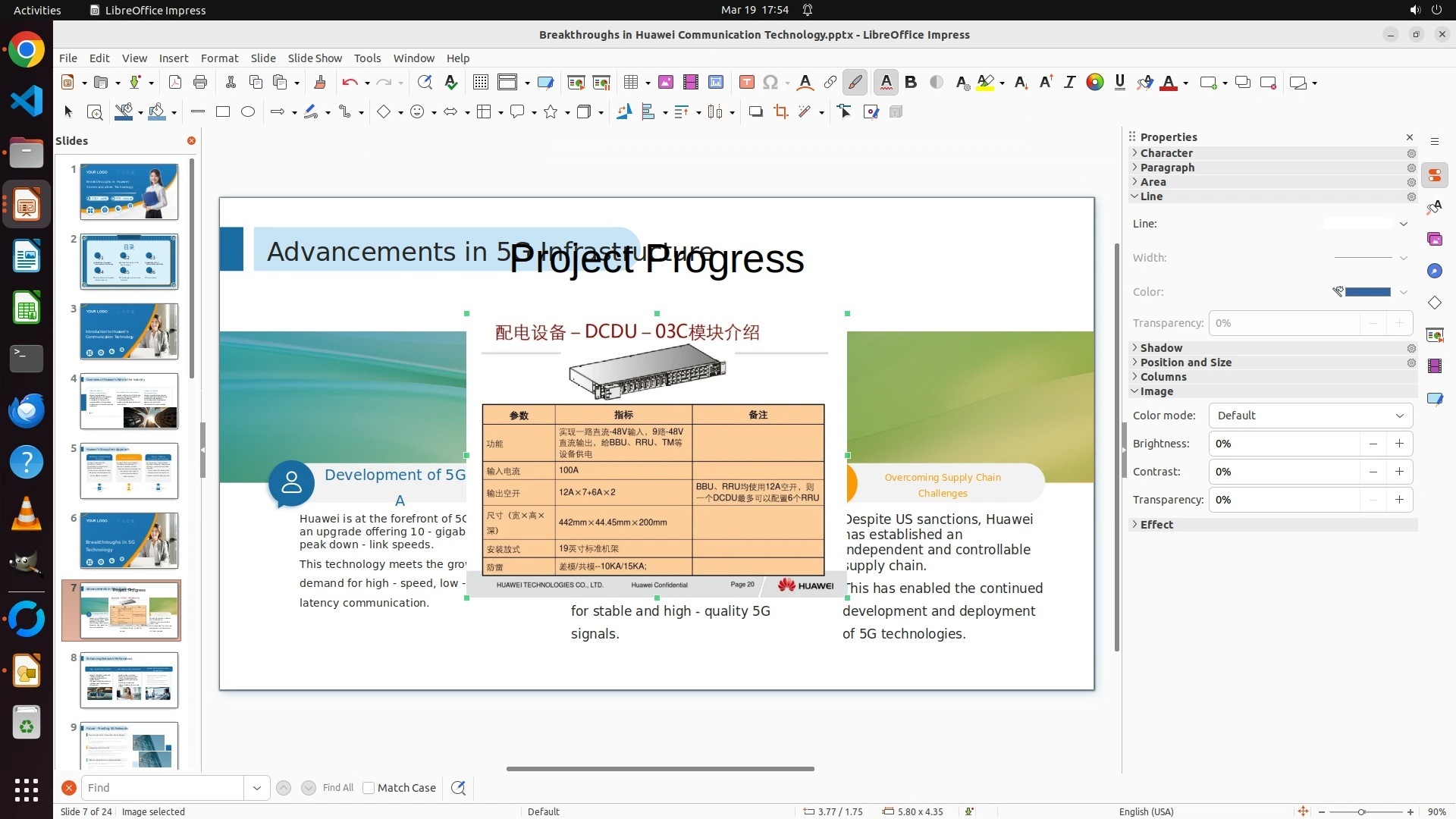
Task: Open the Format menu
Action: point(219,58)
